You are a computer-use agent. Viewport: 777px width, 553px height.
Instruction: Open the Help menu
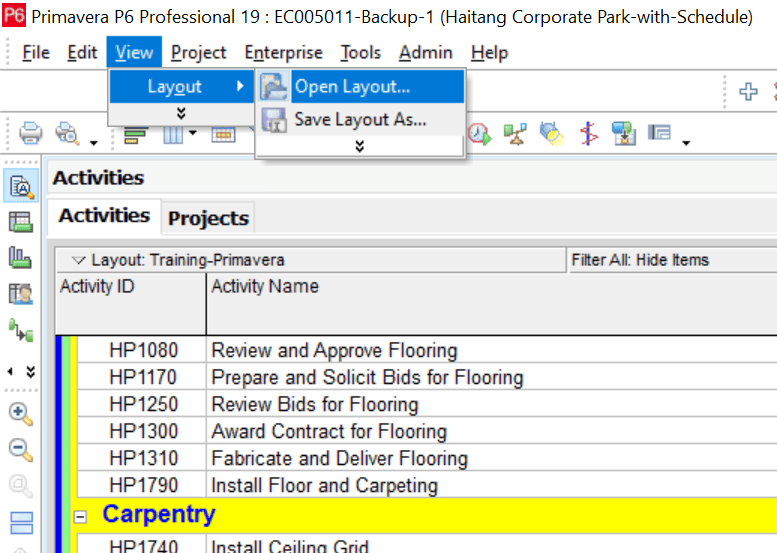coord(490,53)
